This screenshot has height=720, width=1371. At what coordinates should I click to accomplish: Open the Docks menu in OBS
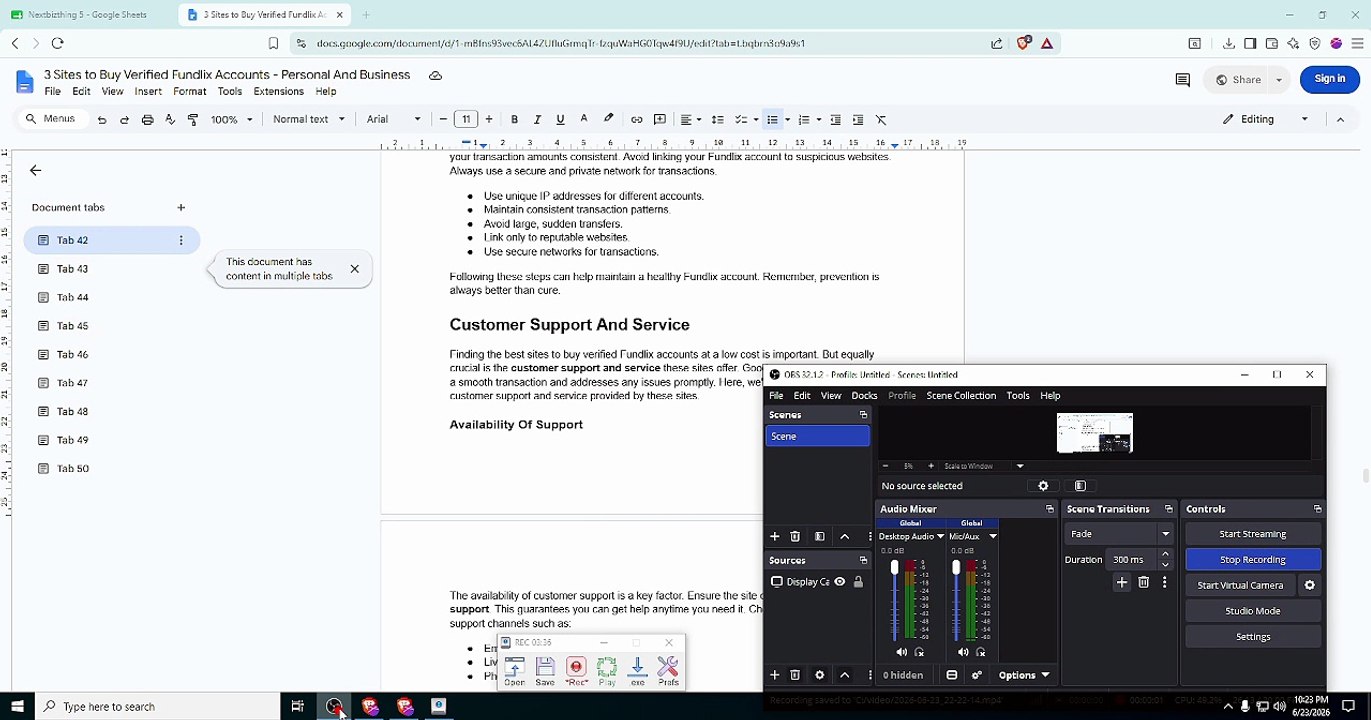864,396
